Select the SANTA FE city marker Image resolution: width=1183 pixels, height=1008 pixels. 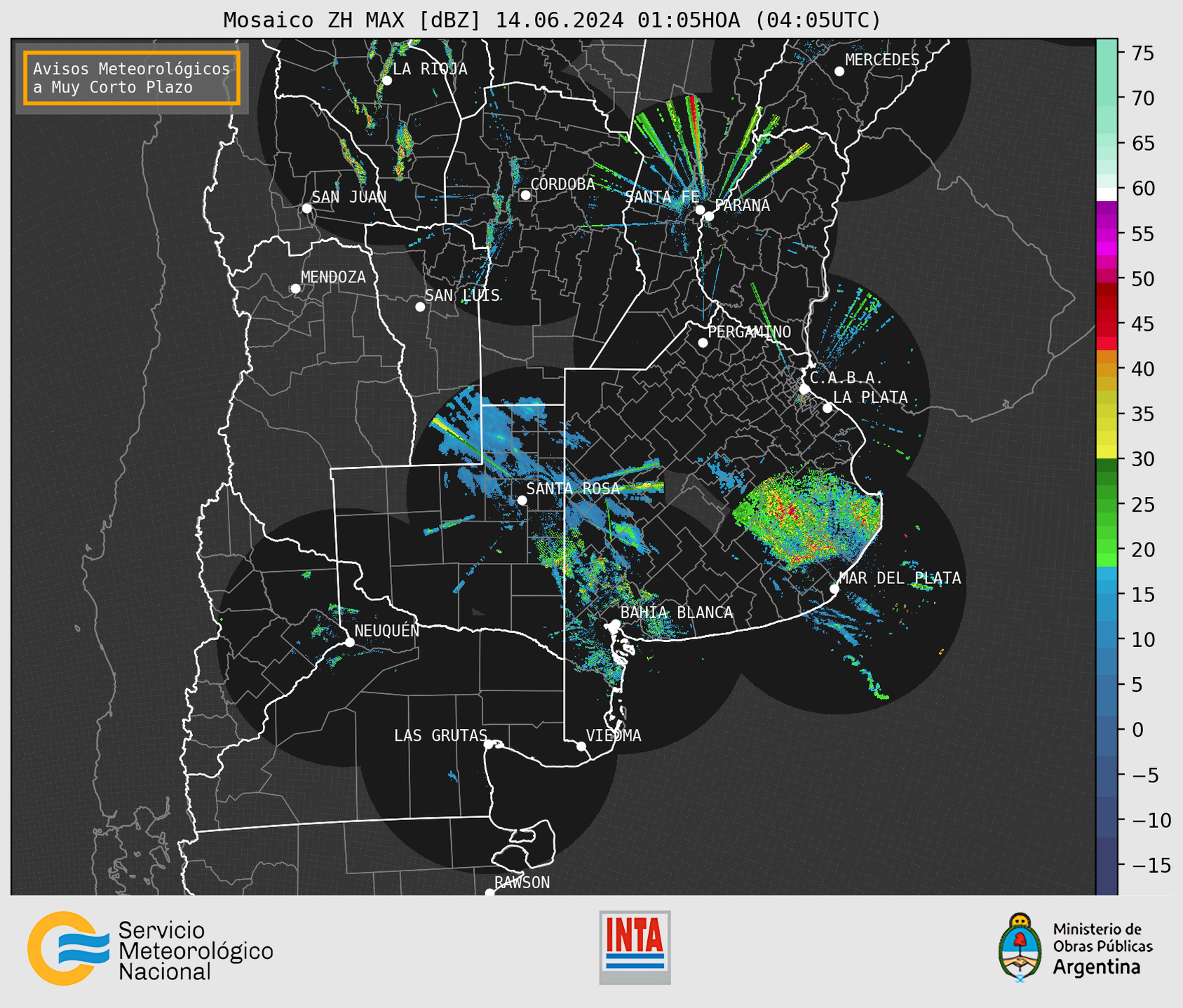(700, 210)
